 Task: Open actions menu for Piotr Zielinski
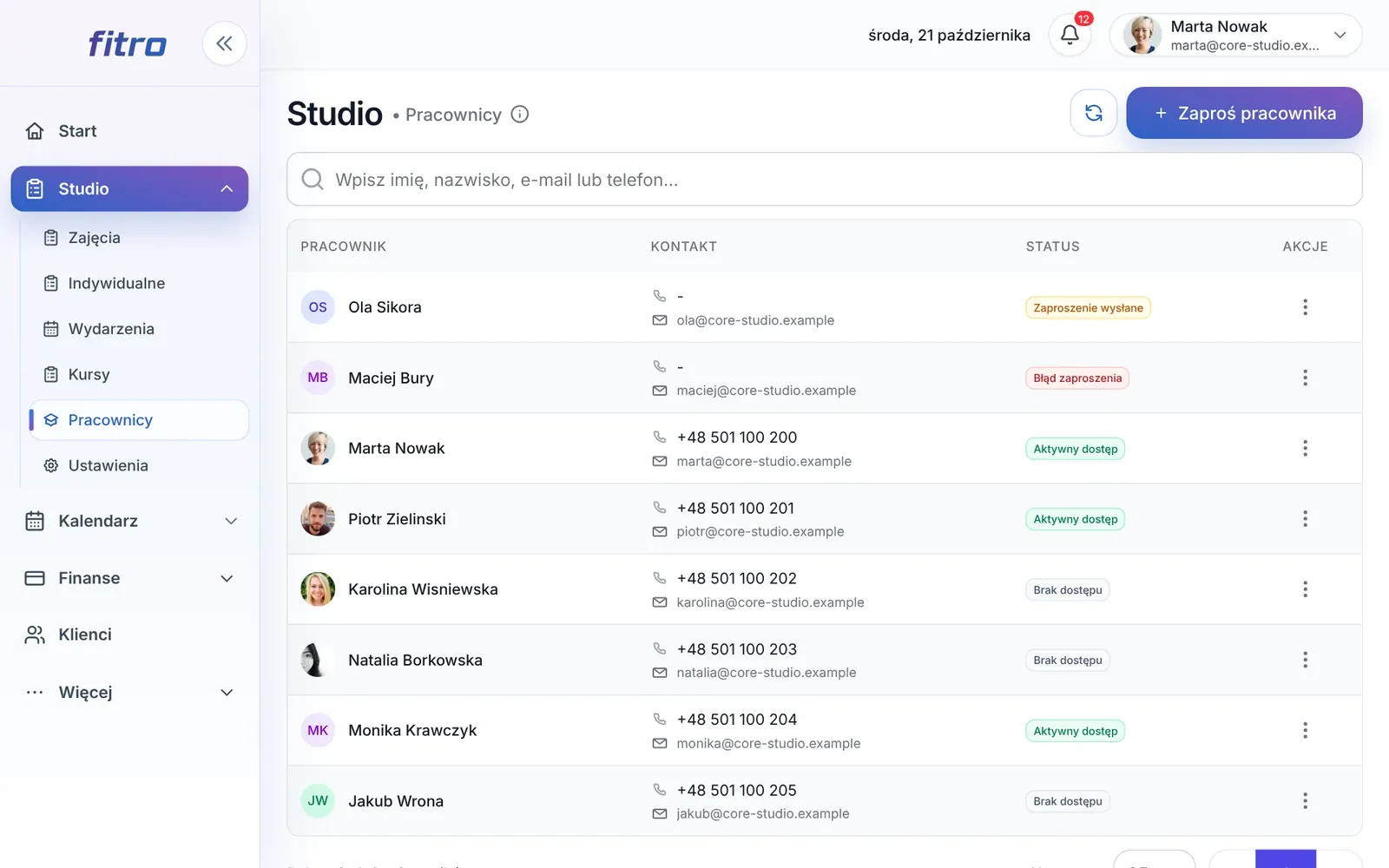click(x=1305, y=519)
